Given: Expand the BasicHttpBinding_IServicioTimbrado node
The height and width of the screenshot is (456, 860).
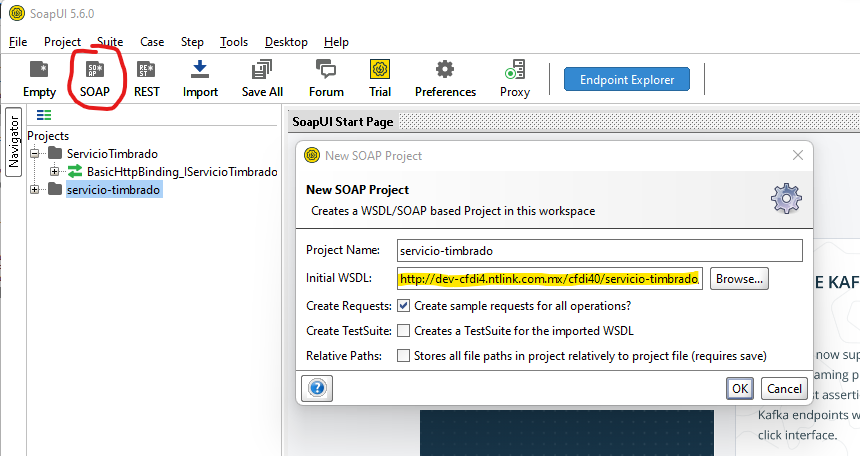Looking at the screenshot, I should tap(54, 172).
